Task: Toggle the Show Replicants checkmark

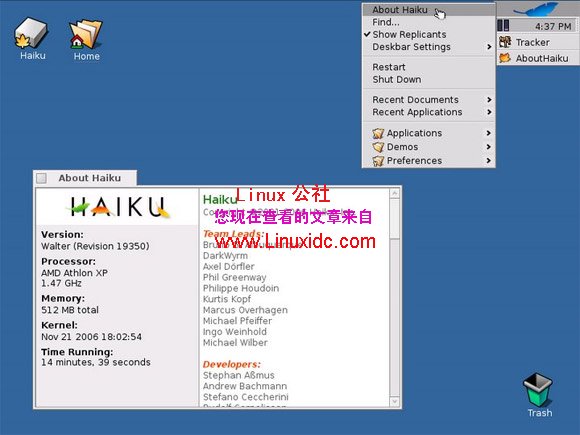Action: (x=367, y=34)
